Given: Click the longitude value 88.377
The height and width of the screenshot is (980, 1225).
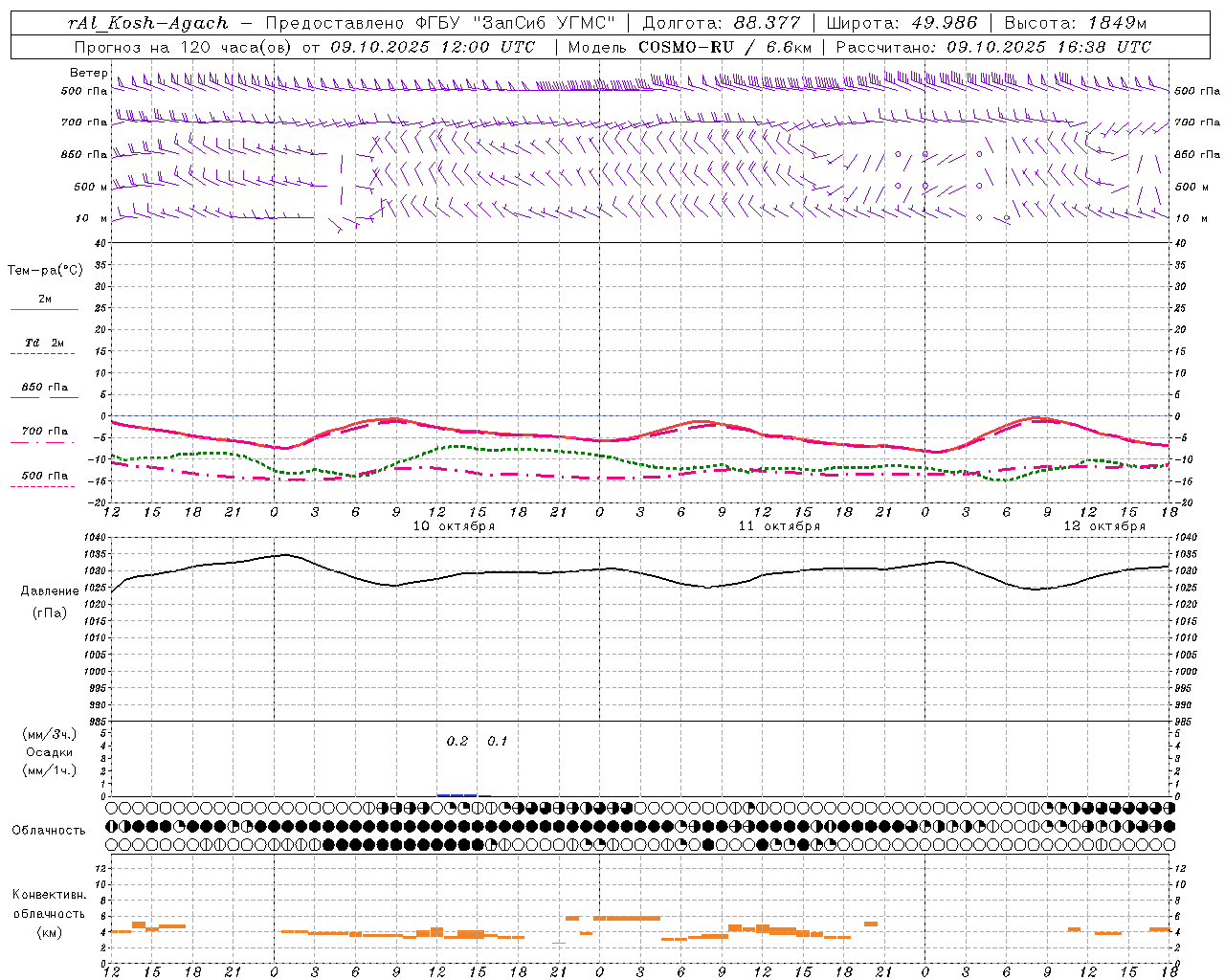Looking at the screenshot, I should point(768,23).
